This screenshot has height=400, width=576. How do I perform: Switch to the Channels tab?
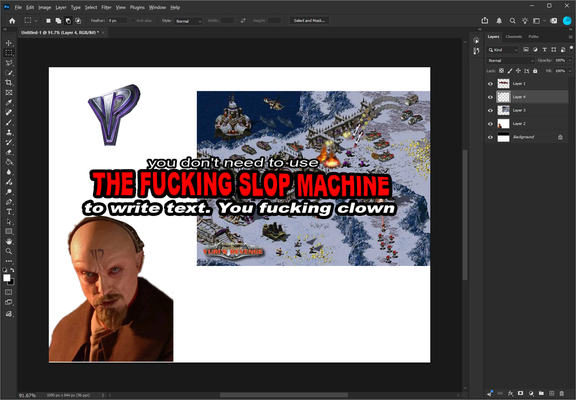click(x=514, y=37)
